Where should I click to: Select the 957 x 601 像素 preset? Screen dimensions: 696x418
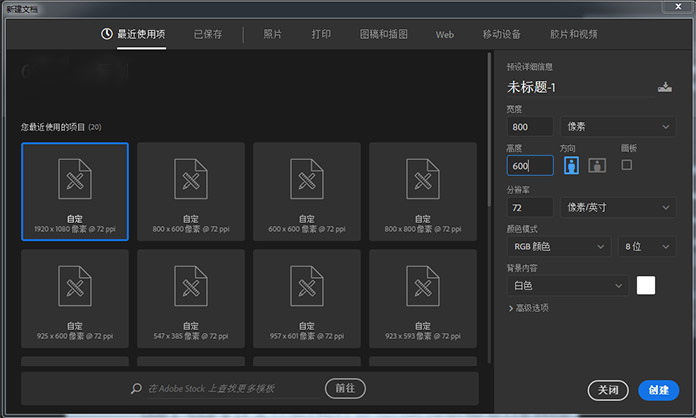point(307,299)
